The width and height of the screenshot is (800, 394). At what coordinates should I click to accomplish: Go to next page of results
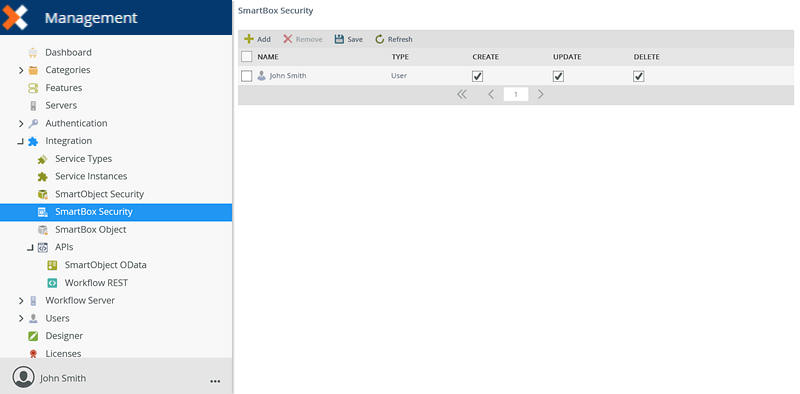point(541,94)
